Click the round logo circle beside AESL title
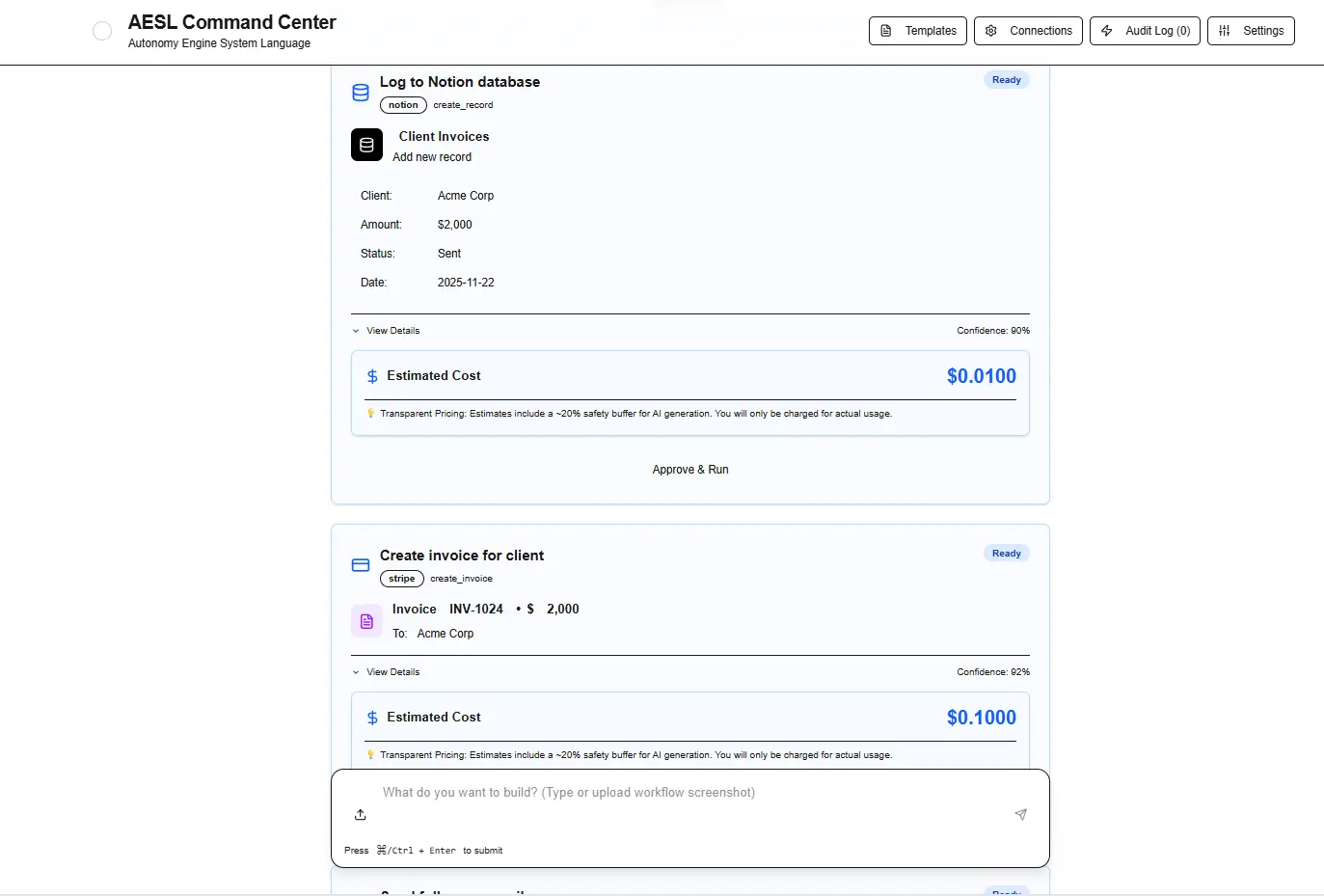Image resolution: width=1324 pixels, height=896 pixels. [x=102, y=31]
